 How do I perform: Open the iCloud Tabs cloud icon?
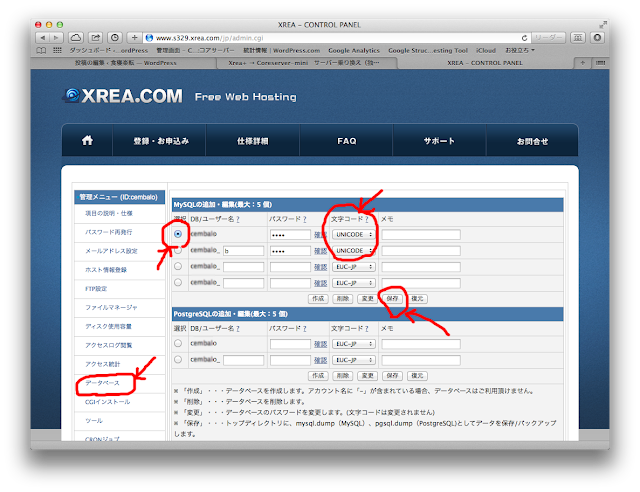[76, 38]
